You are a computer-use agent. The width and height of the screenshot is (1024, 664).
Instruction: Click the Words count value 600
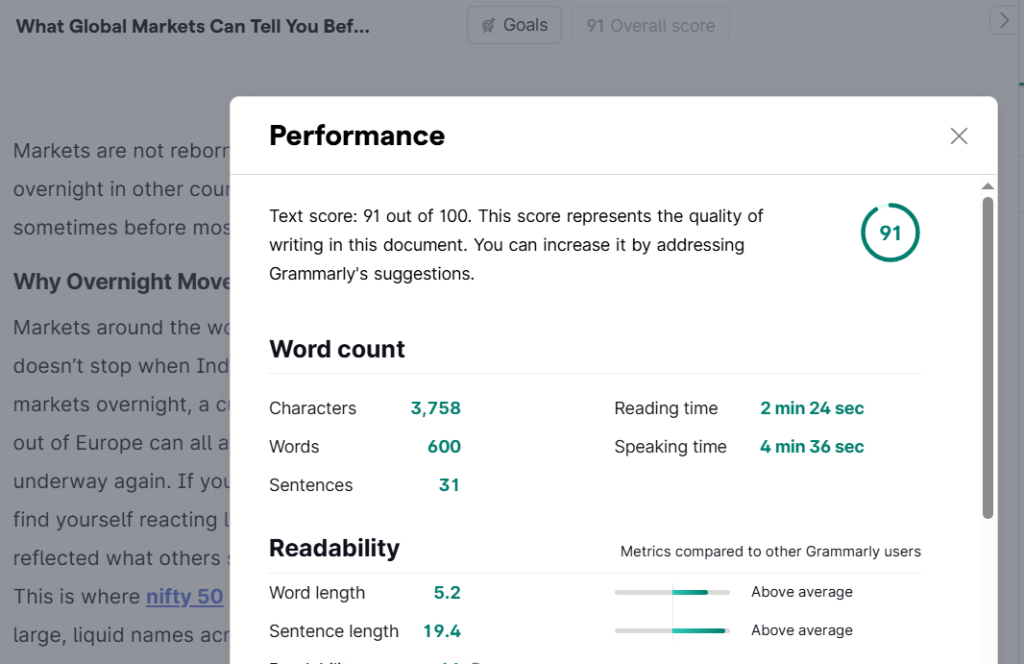(444, 447)
